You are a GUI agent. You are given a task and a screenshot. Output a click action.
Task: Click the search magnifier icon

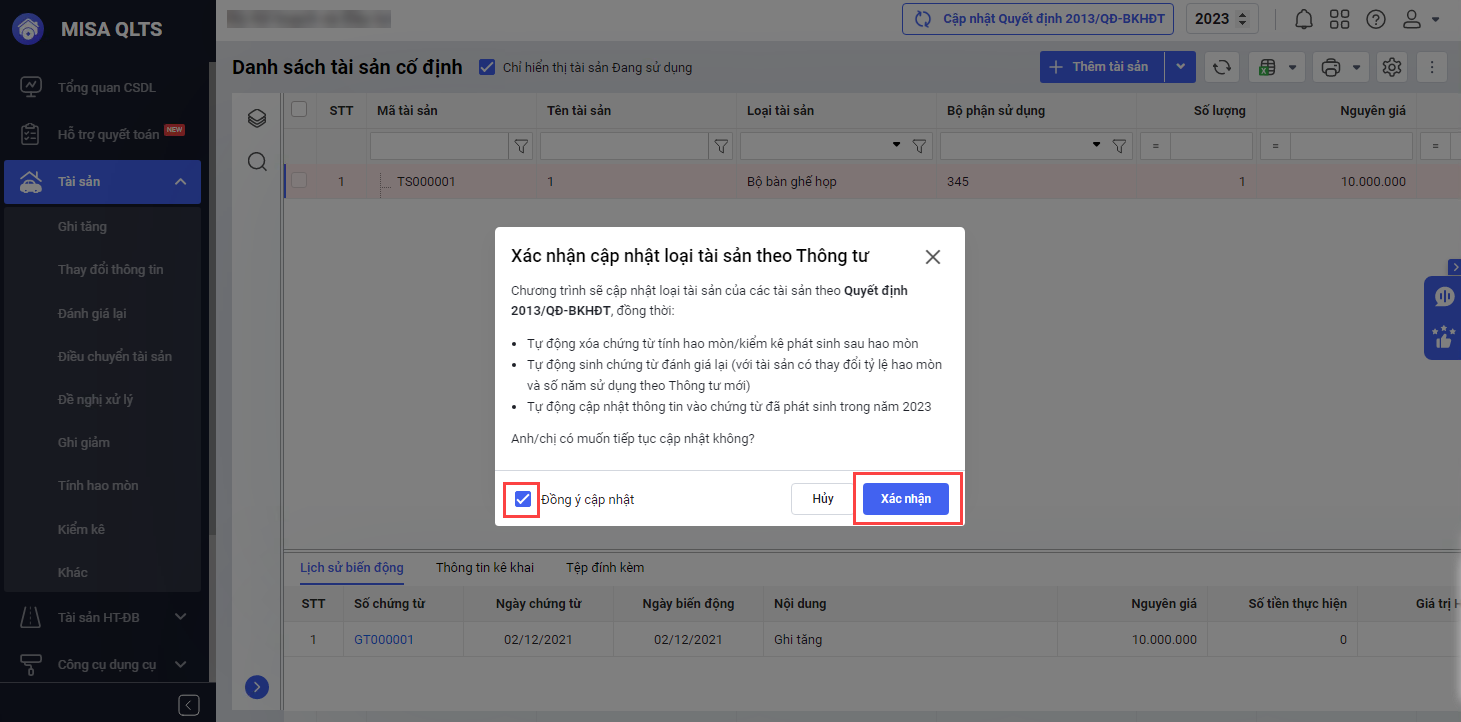click(257, 162)
